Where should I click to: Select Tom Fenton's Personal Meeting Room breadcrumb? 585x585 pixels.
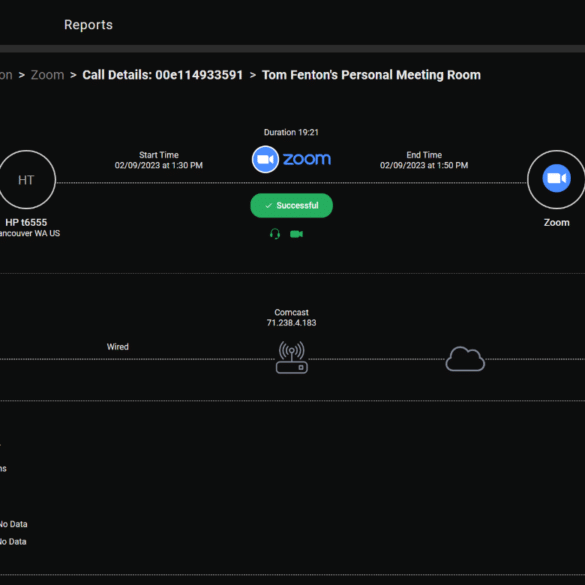[371, 75]
